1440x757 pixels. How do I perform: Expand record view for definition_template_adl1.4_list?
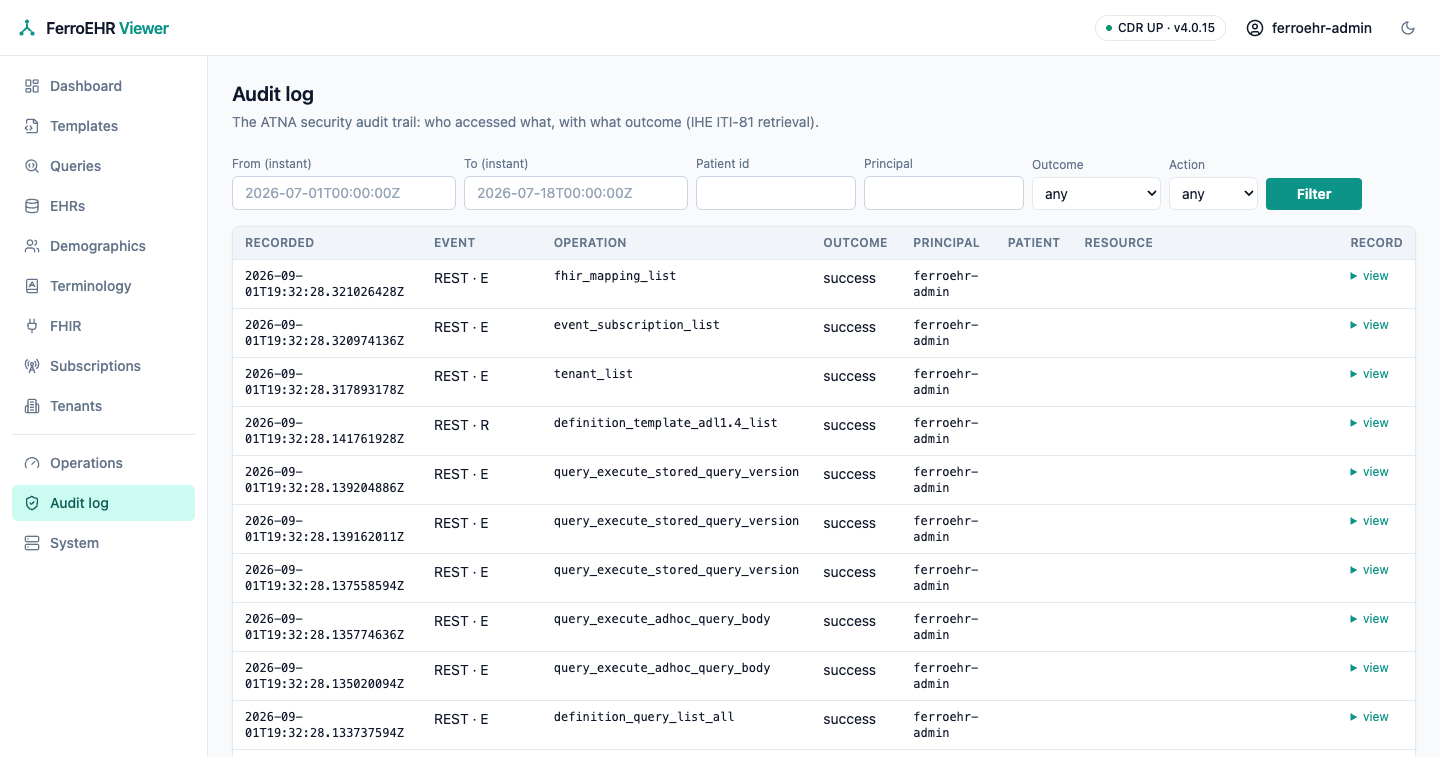[x=1369, y=423]
